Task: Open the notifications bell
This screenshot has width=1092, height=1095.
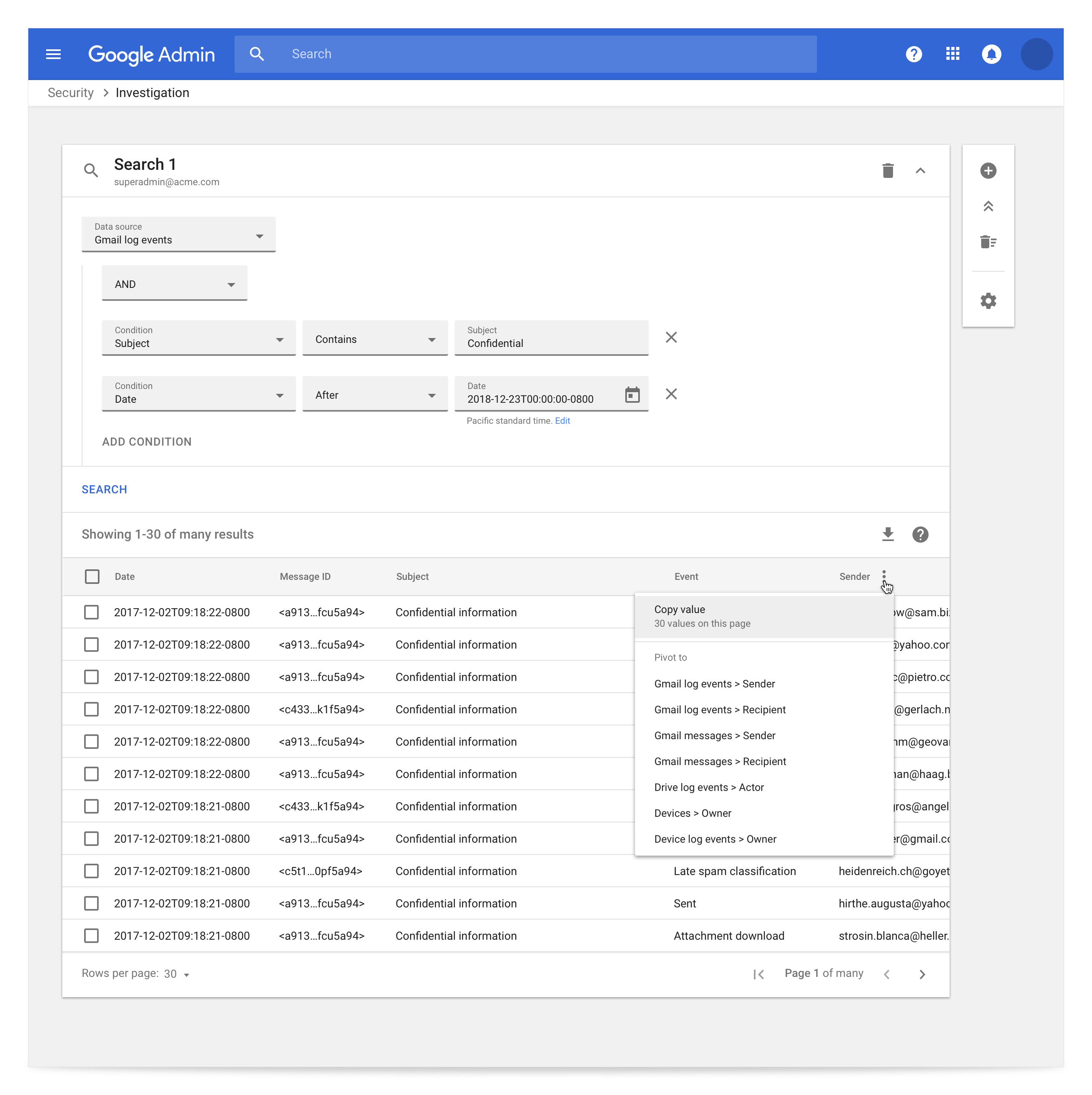Action: point(991,54)
